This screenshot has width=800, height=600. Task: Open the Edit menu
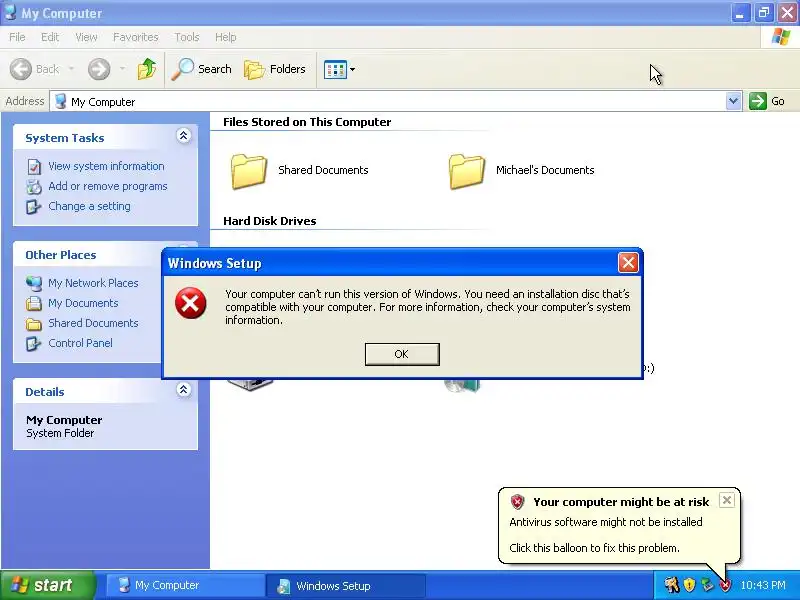(49, 37)
